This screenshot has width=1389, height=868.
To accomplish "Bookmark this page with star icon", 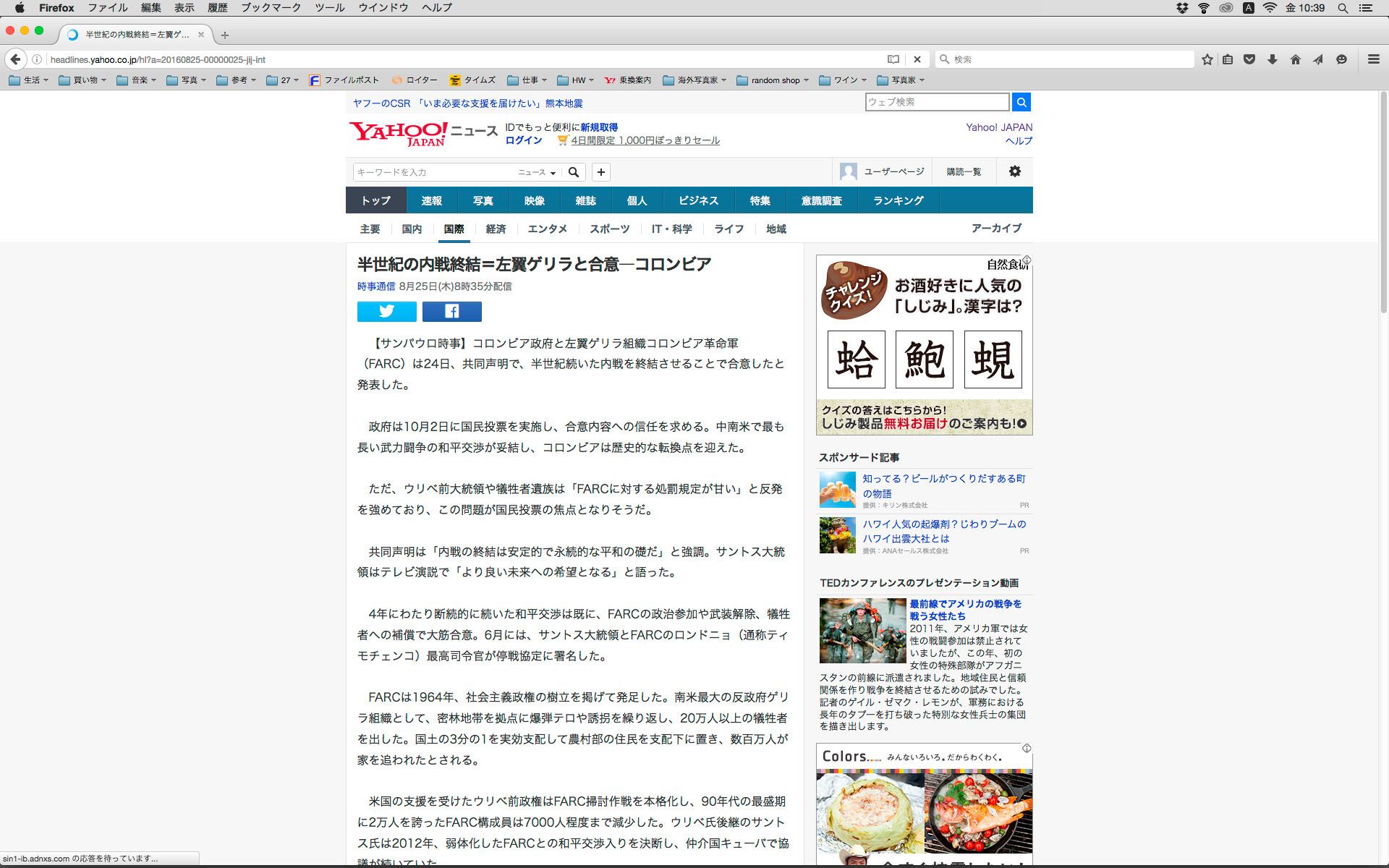I will (1207, 59).
